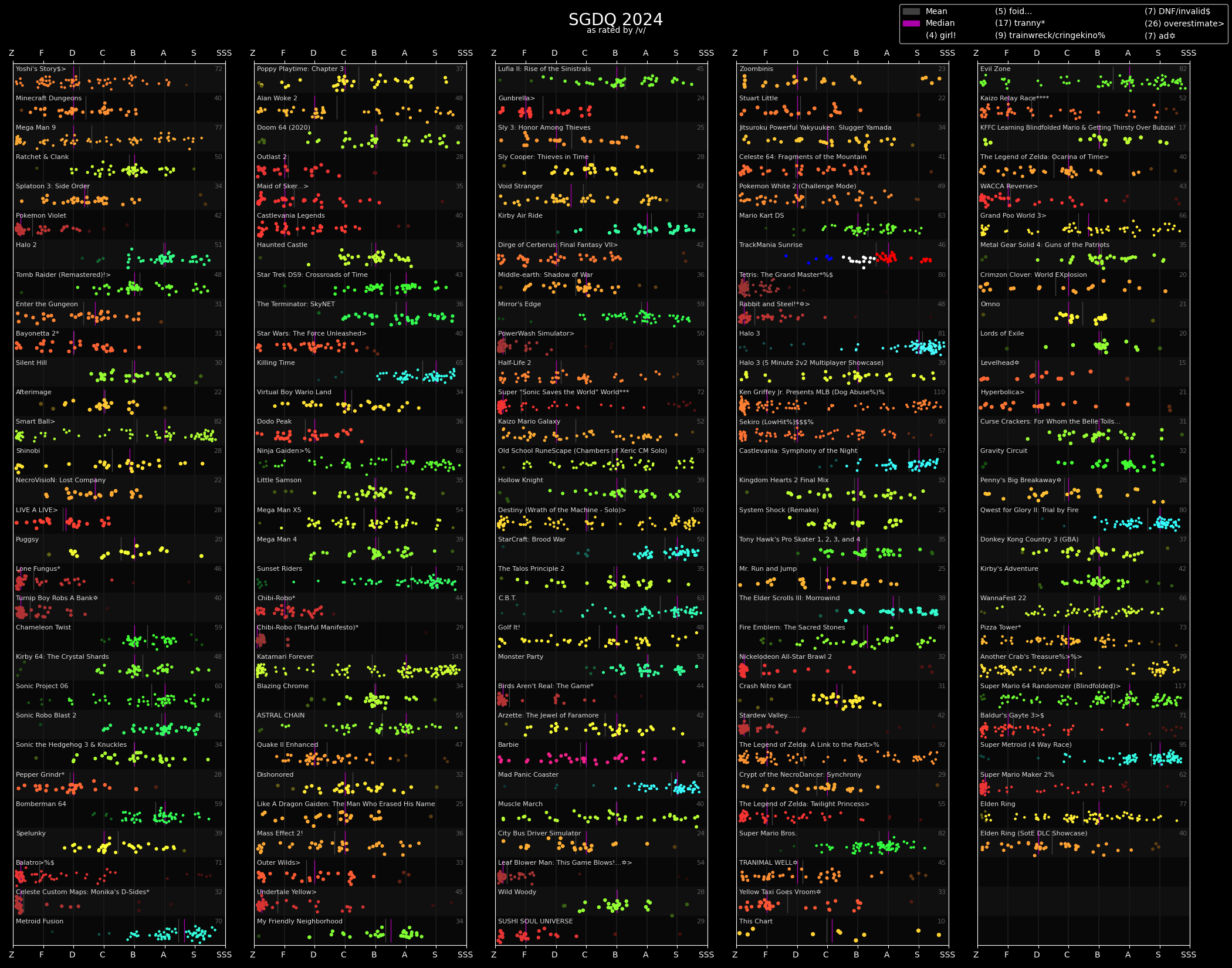Select the 'Mega Man 9' row label
Viewport: 1232px width, 968px height.
tap(36, 128)
